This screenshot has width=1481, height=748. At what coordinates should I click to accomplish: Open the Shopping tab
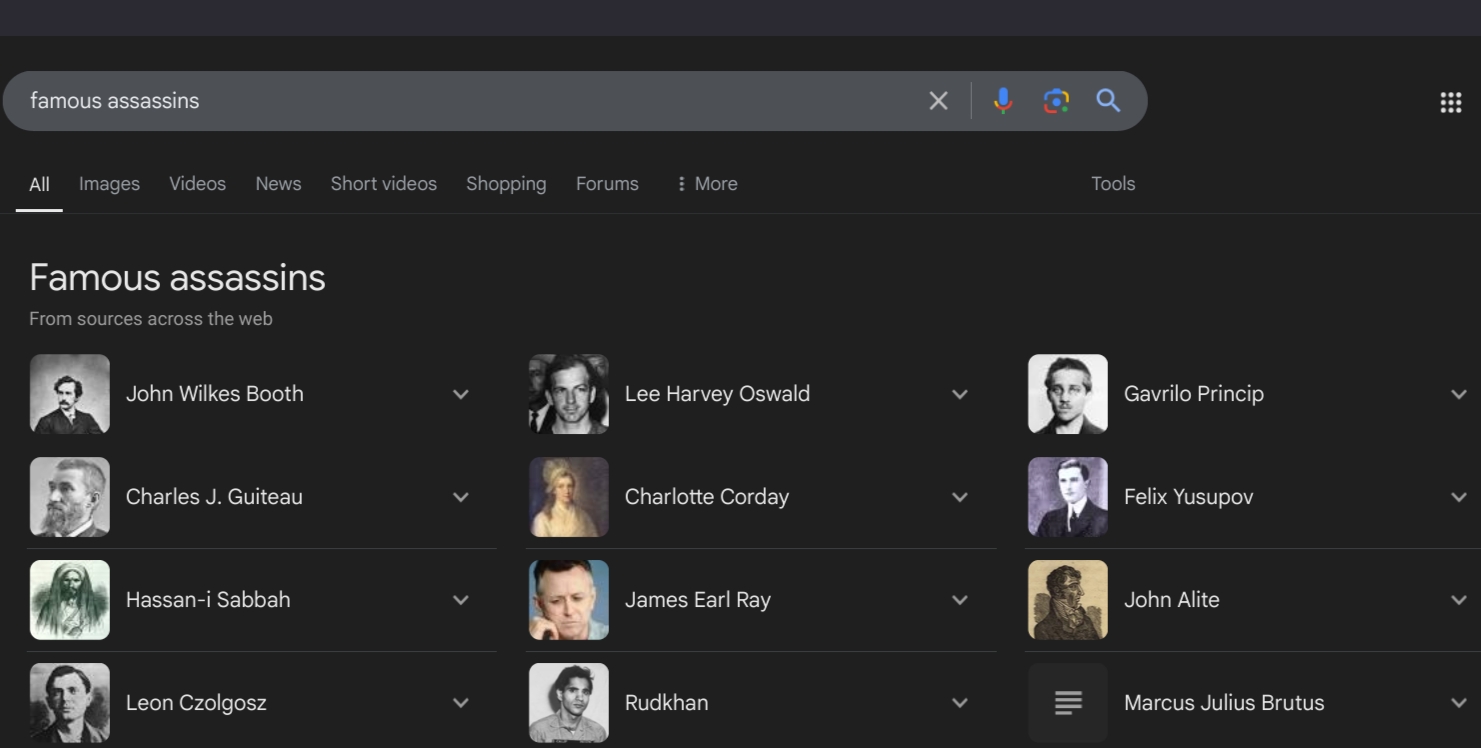(x=506, y=184)
